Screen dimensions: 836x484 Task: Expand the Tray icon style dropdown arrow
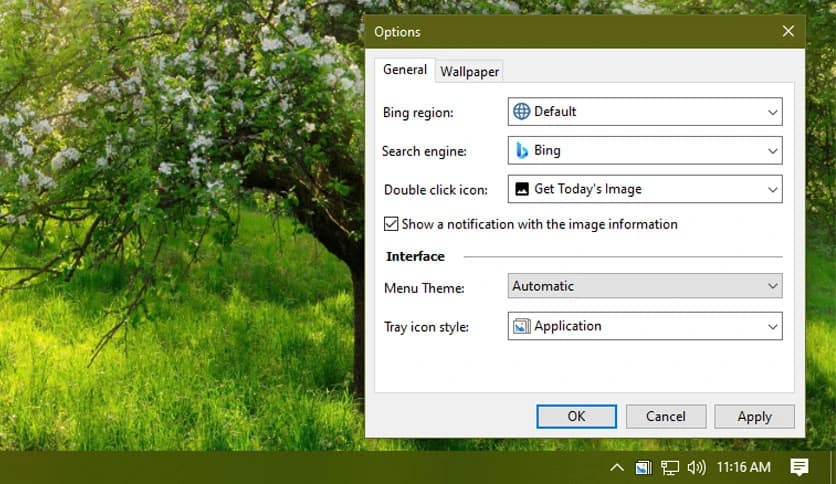pyautogui.click(x=772, y=326)
